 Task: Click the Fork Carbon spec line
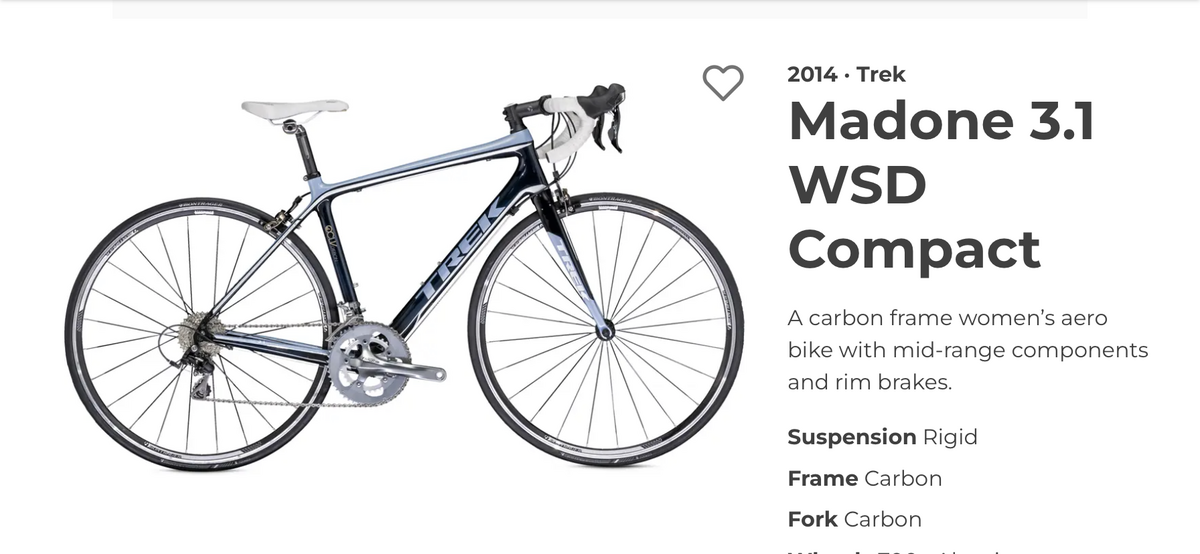(854, 520)
